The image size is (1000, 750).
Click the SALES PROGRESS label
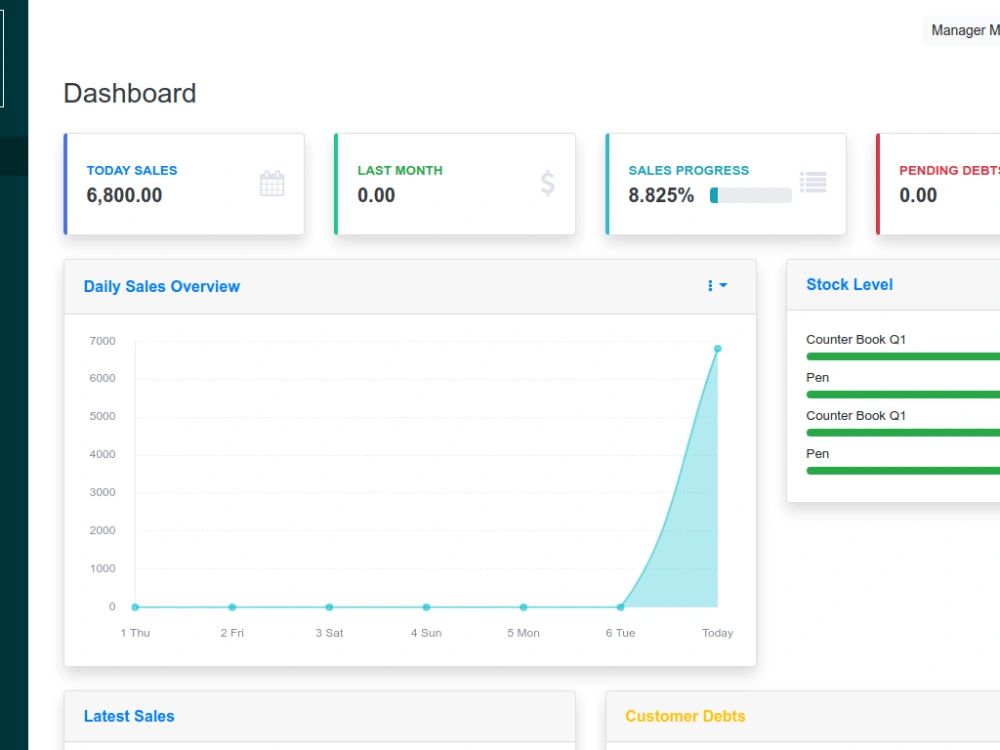[689, 170]
